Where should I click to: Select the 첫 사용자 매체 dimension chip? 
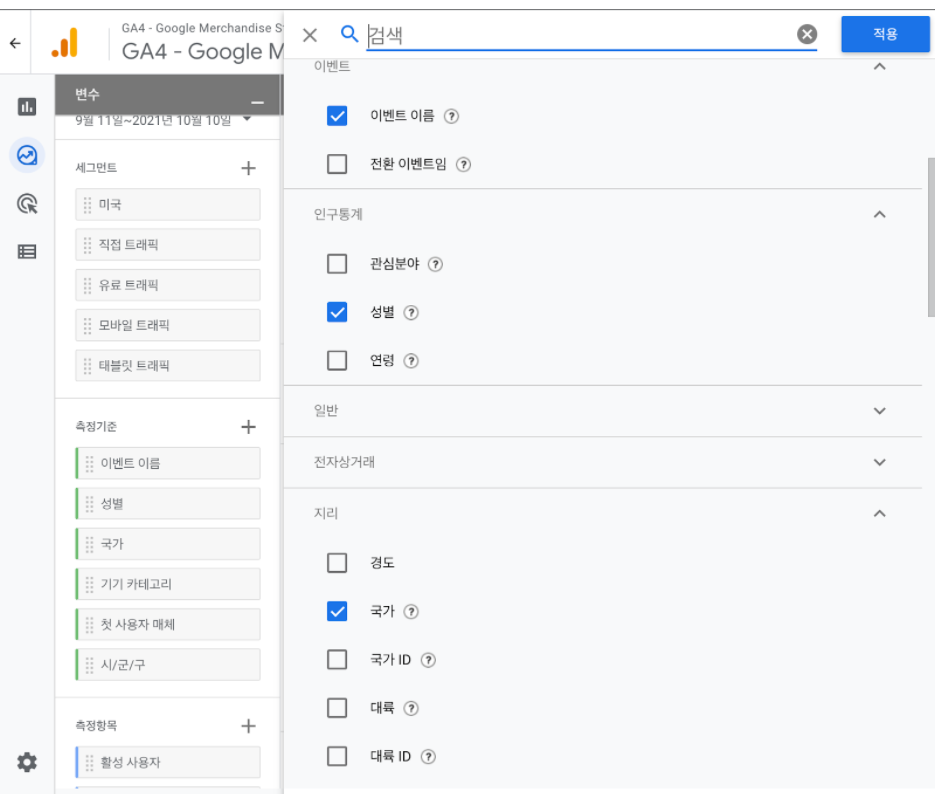(x=168, y=624)
